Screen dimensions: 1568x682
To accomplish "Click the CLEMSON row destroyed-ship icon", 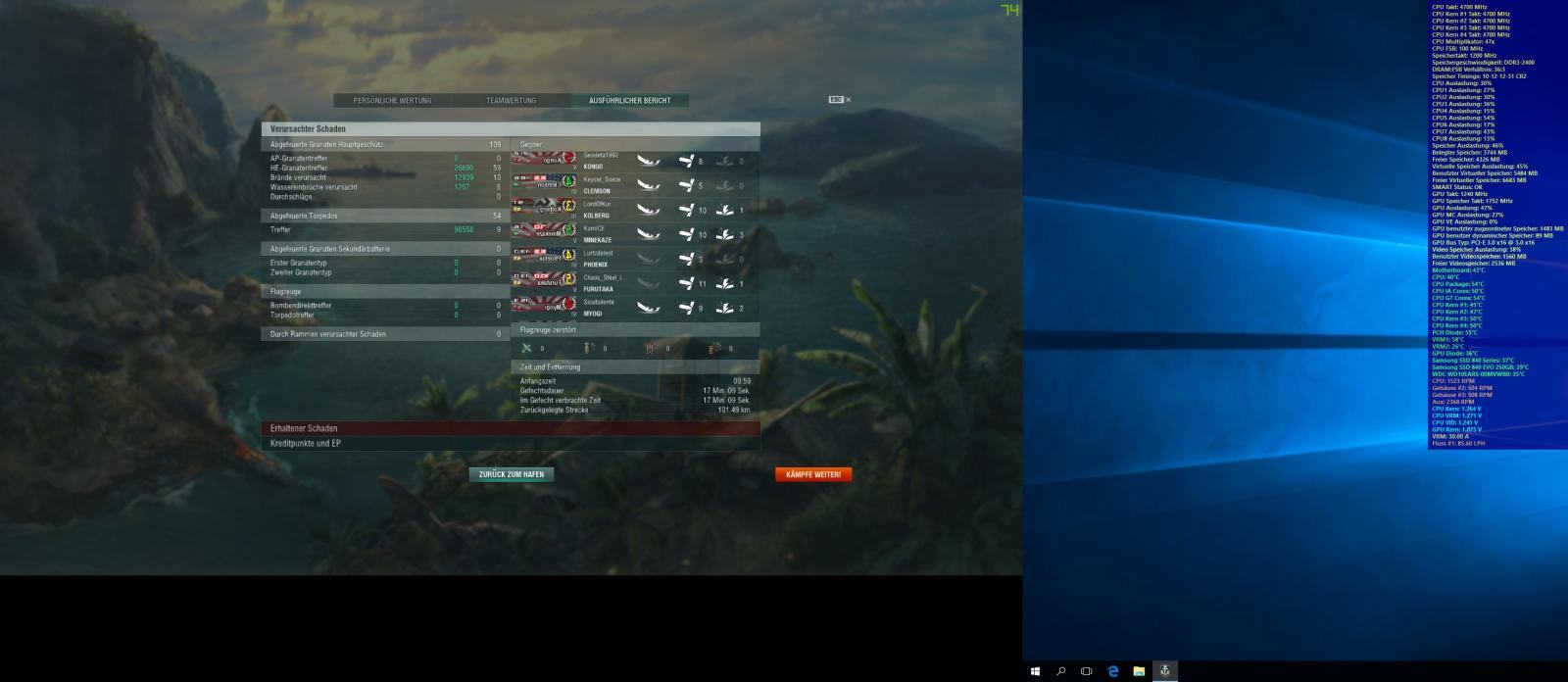I will (649, 185).
